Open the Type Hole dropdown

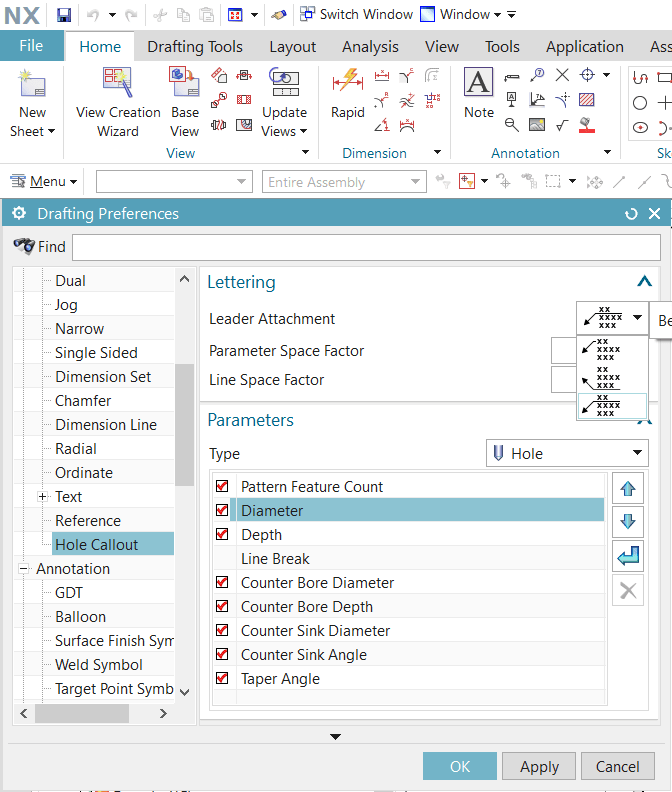pyautogui.click(x=567, y=453)
